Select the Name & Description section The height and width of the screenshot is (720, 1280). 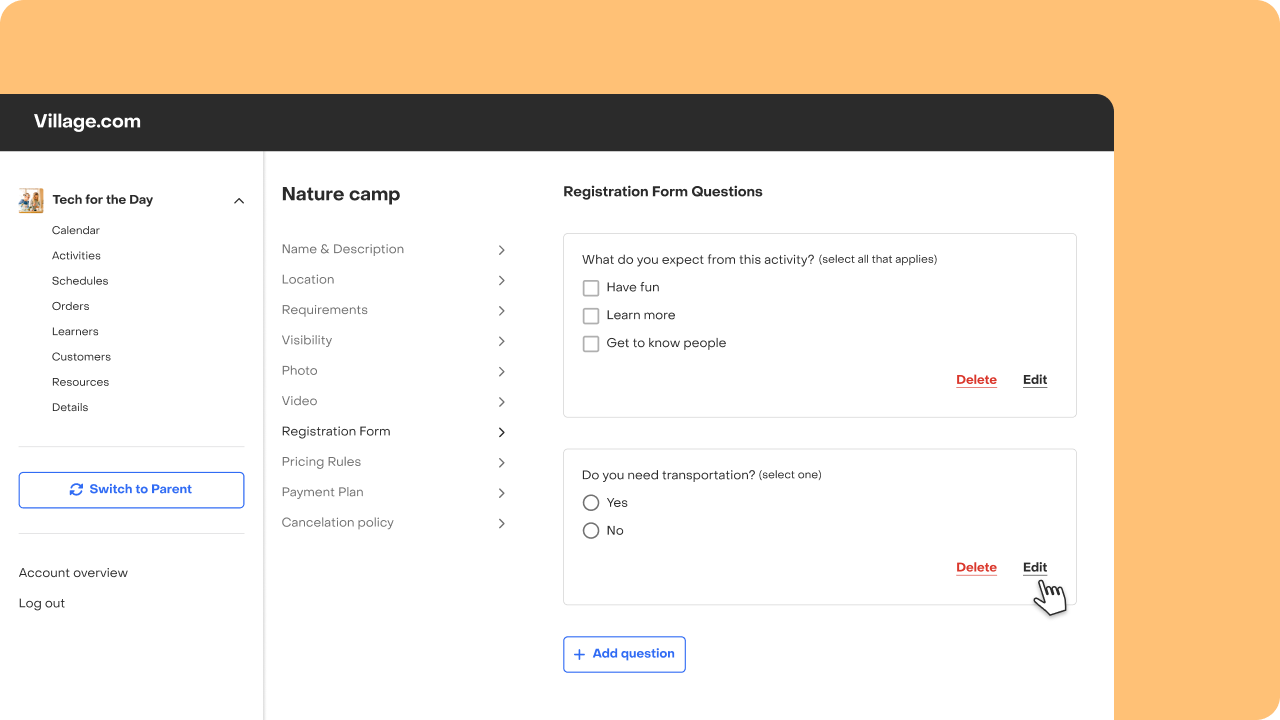(343, 250)
